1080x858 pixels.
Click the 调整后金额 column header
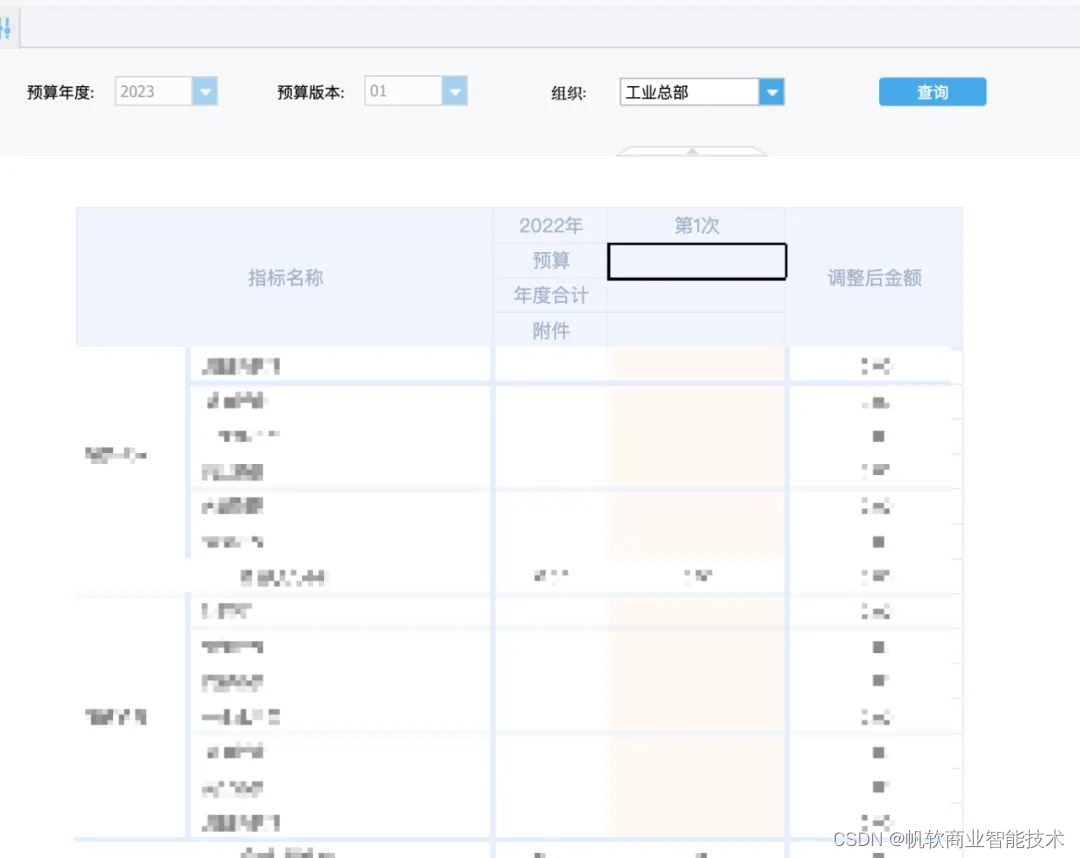[874, 277]
